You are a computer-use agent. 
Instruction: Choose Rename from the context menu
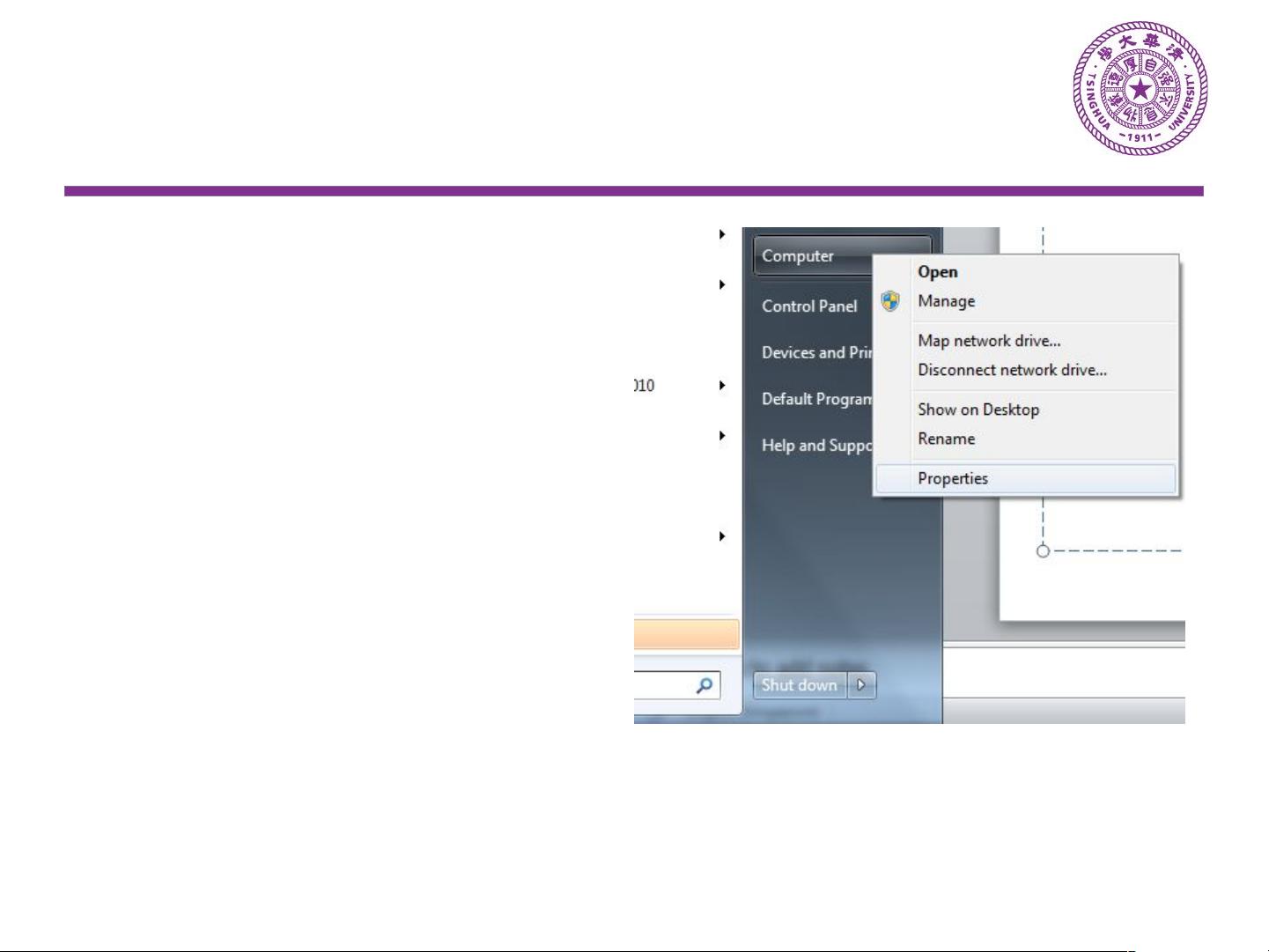[946, 439]
